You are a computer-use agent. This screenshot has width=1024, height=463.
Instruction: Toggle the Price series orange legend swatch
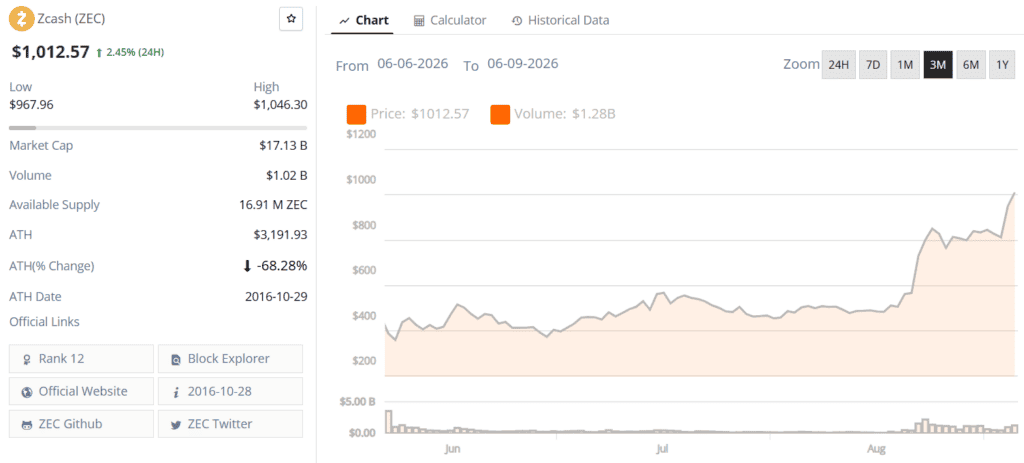[x=356, y=114]
